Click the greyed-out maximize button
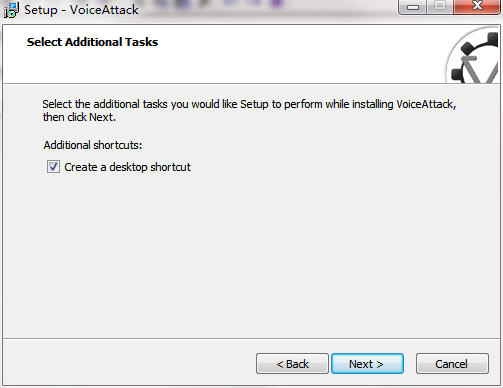The image size is (503, 388). pos(440,6)
